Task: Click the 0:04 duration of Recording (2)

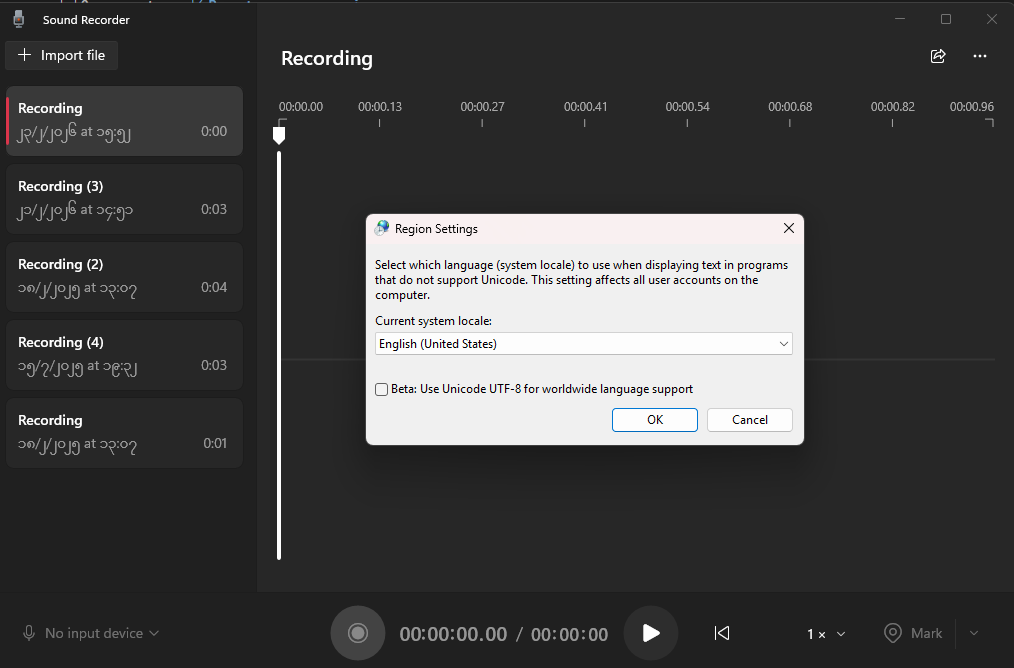Action: point(213,287)
